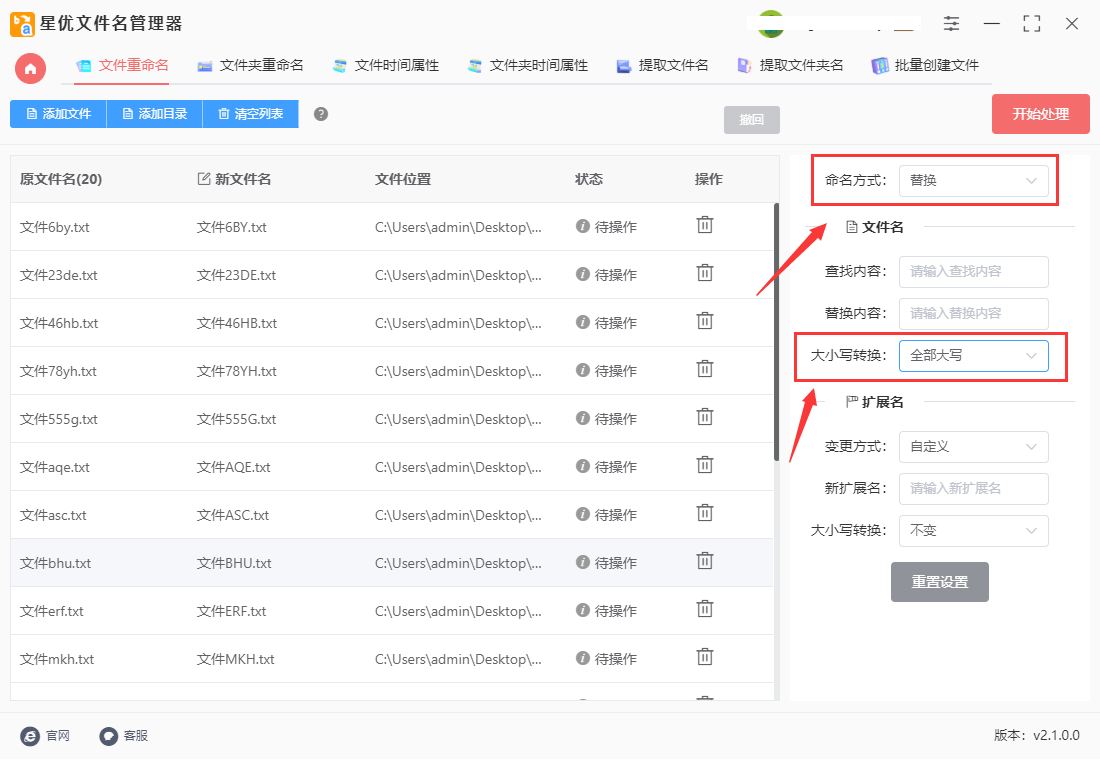Click the 重置设置 button
1100x760 pixels.
tap(939, 582)
